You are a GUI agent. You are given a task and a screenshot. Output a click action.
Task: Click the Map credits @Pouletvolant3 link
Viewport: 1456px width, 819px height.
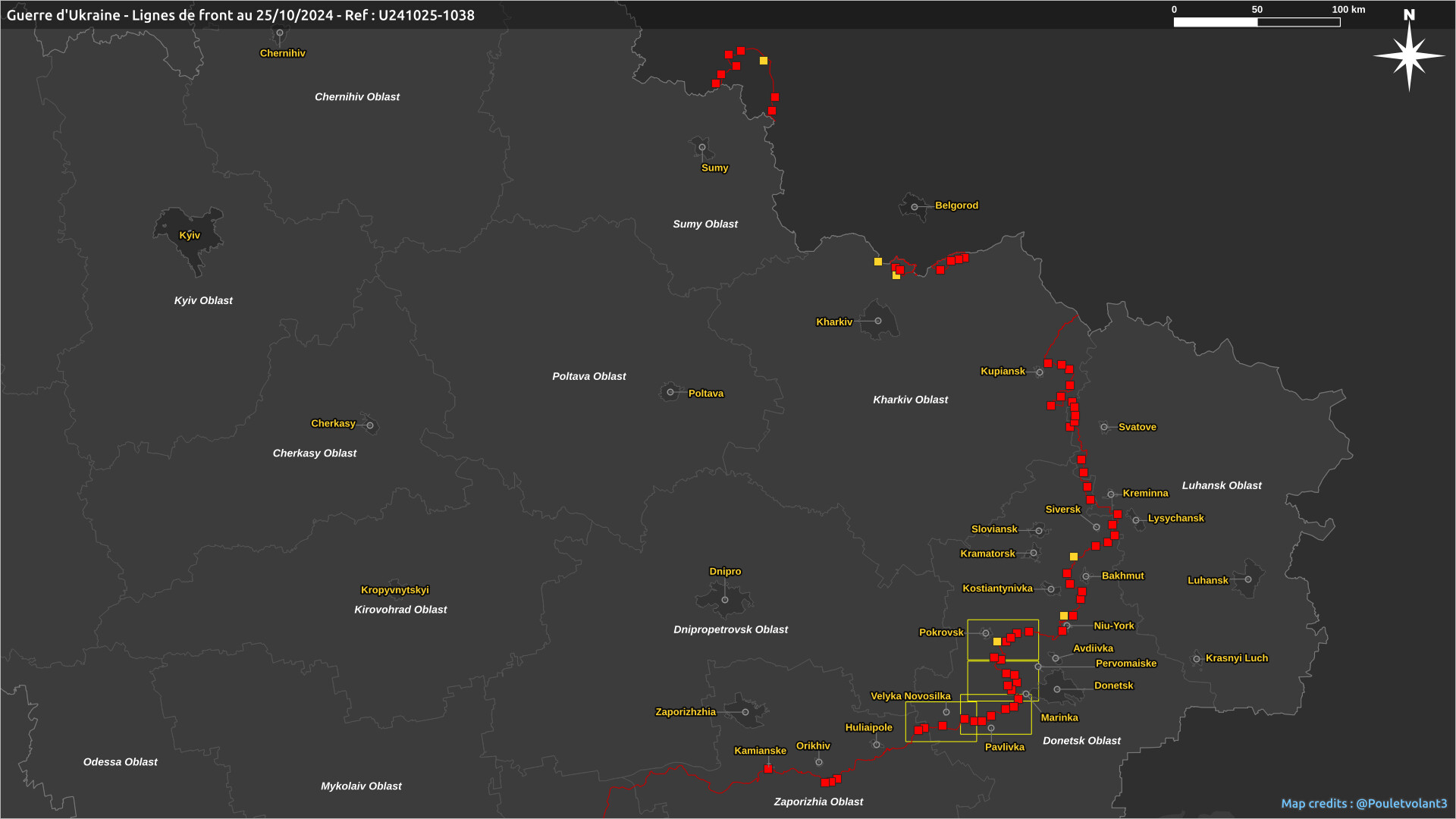tap(1363, 803)
